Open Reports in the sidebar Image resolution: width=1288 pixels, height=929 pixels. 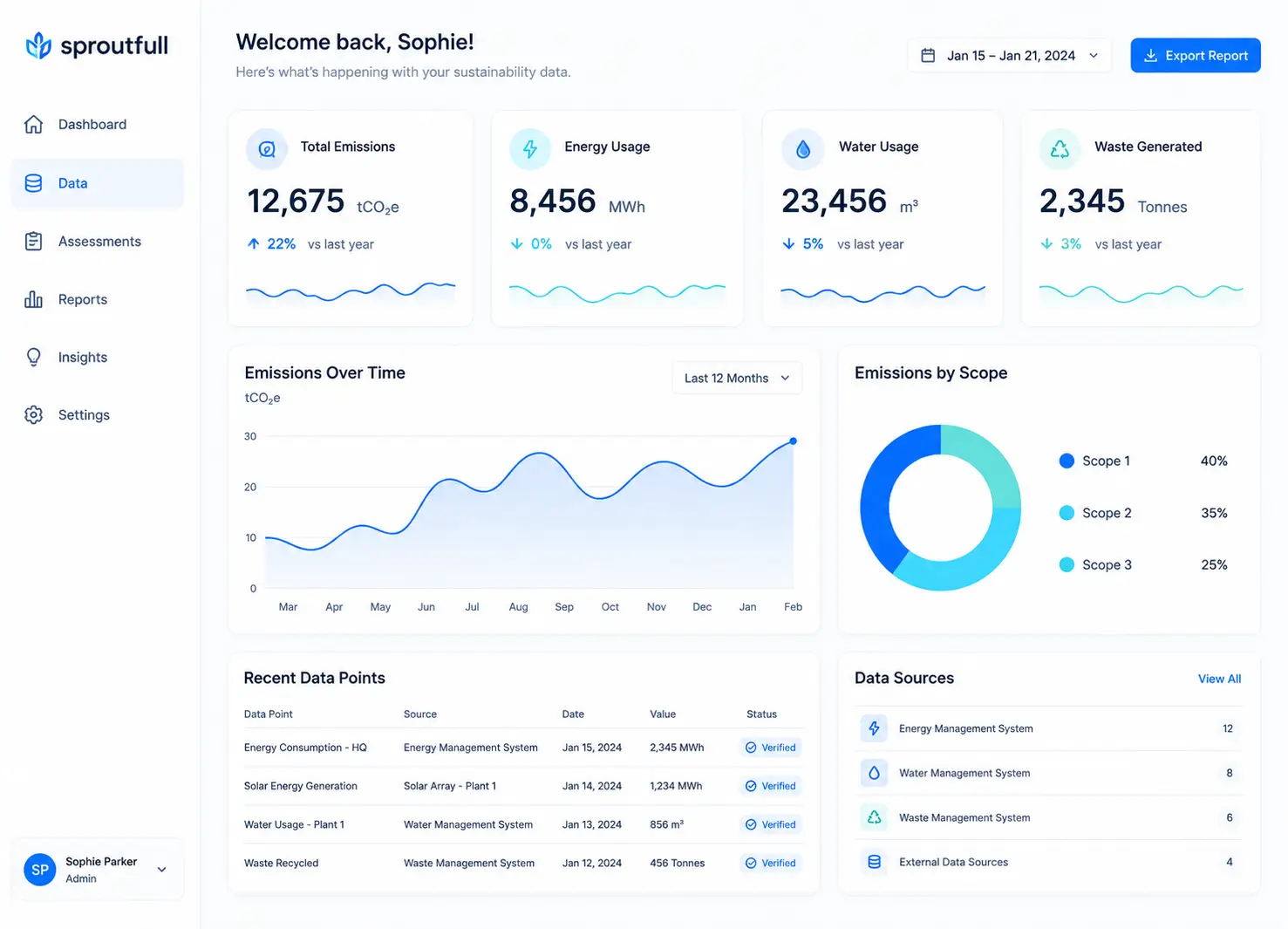click(97, 299)
